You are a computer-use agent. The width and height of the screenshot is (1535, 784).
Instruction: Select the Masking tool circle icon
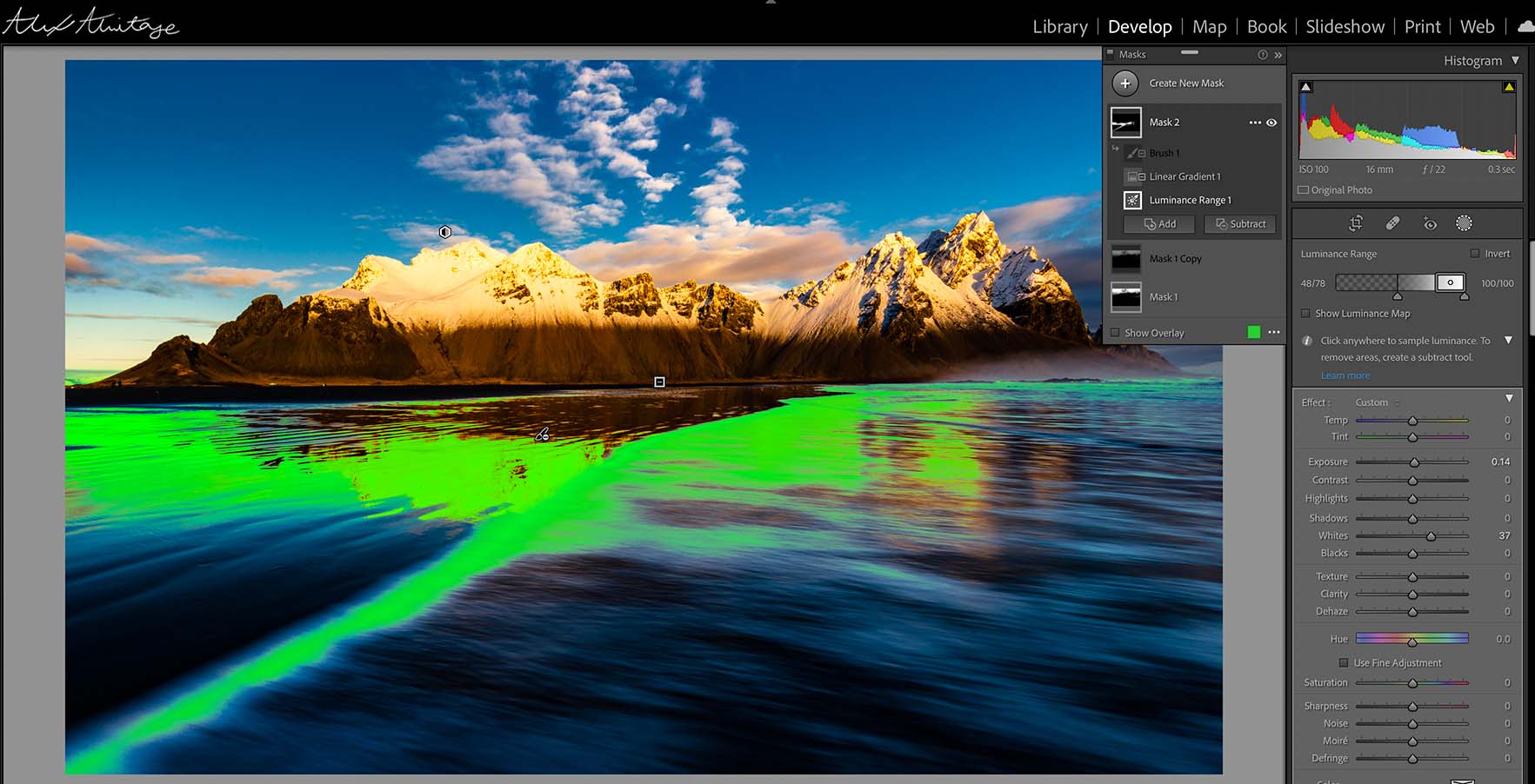(1464, 223)
